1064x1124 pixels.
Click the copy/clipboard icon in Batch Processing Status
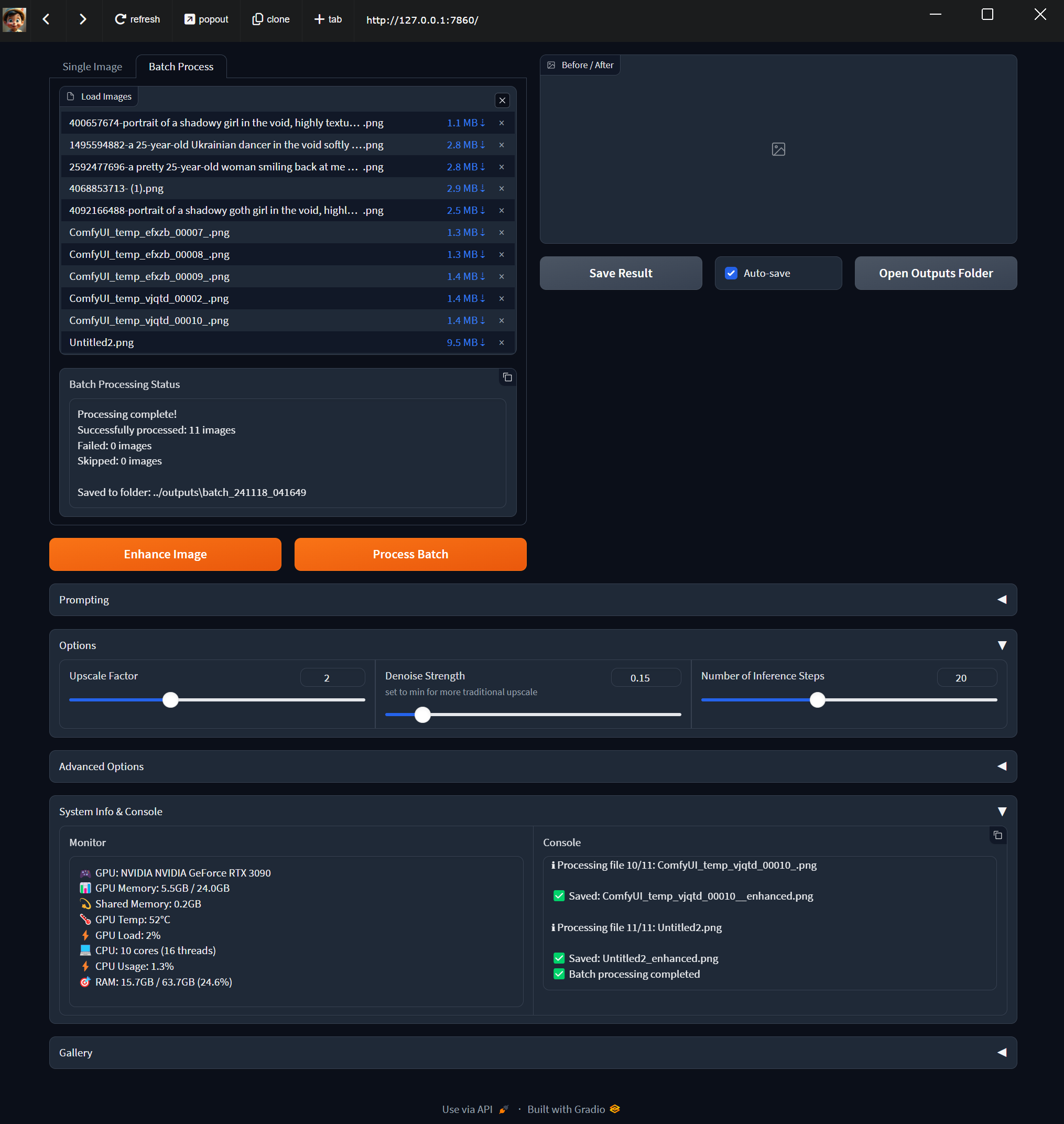pos(507,378)
